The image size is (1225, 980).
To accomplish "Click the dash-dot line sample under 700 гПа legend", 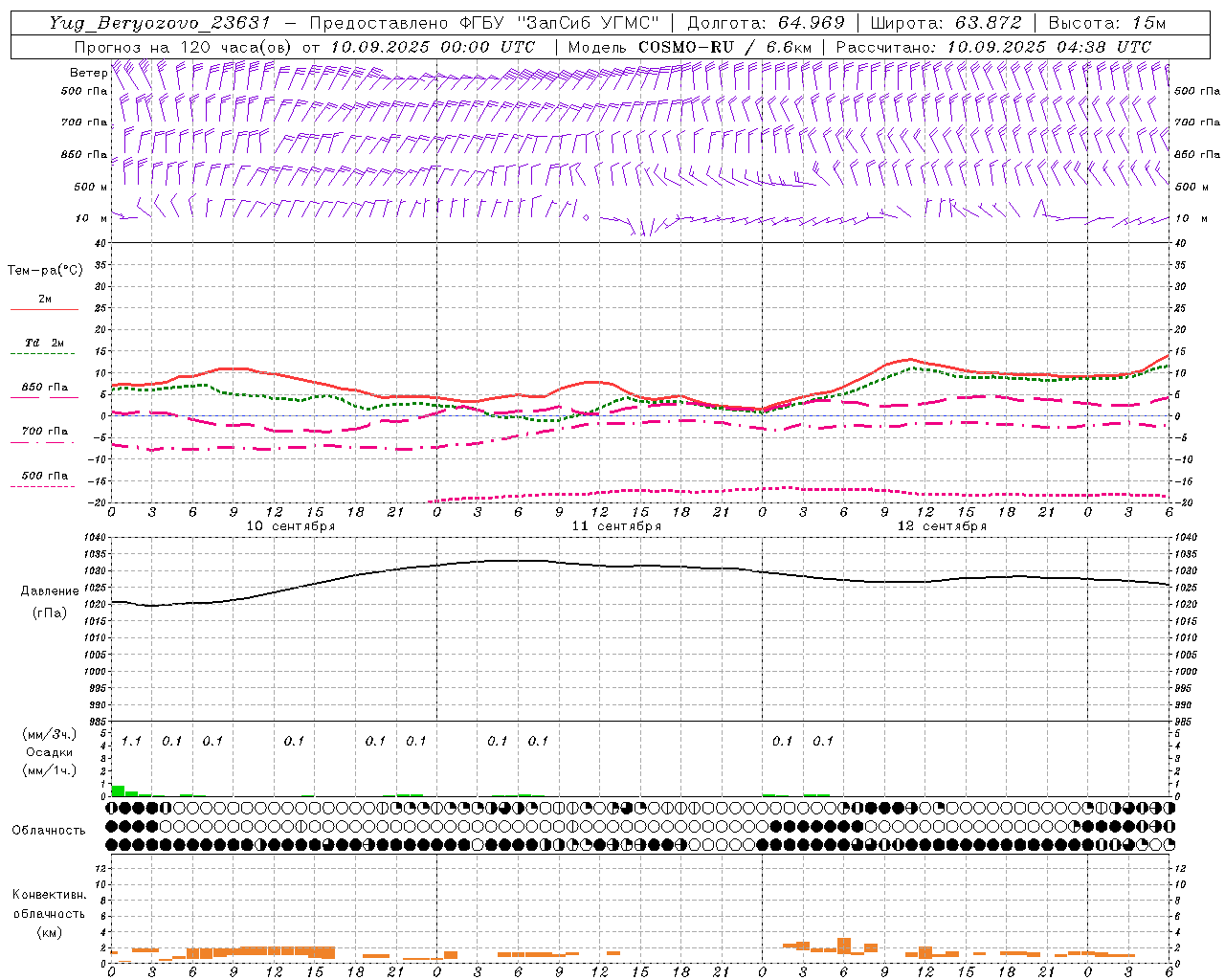I will coord(42,443).
